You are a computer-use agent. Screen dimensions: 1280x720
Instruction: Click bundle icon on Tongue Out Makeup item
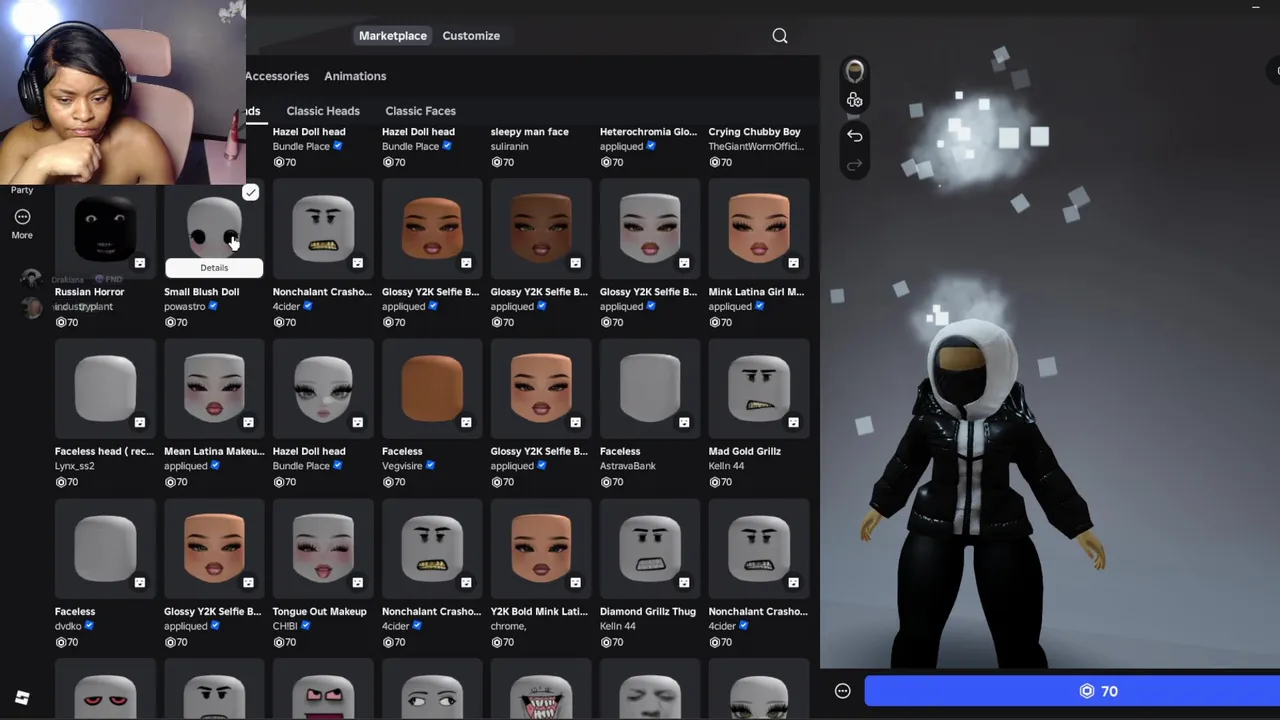tap(358, 583)
